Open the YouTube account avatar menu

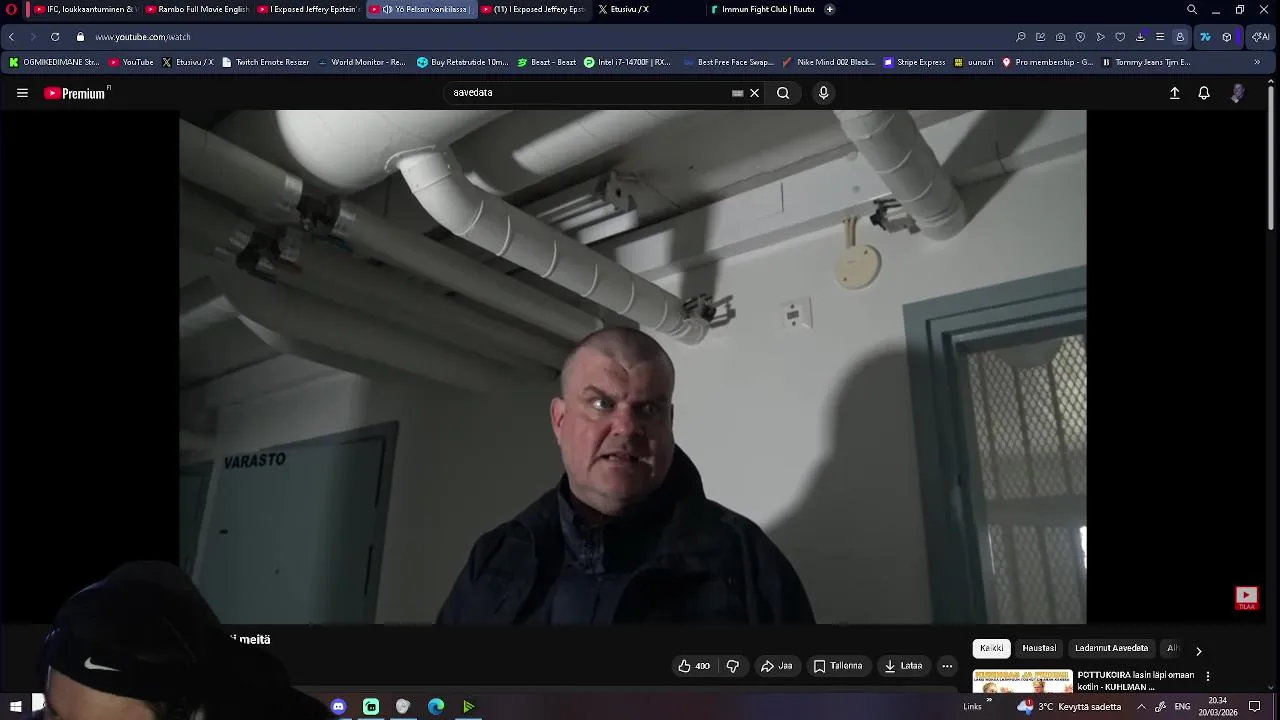[1237, 93]
